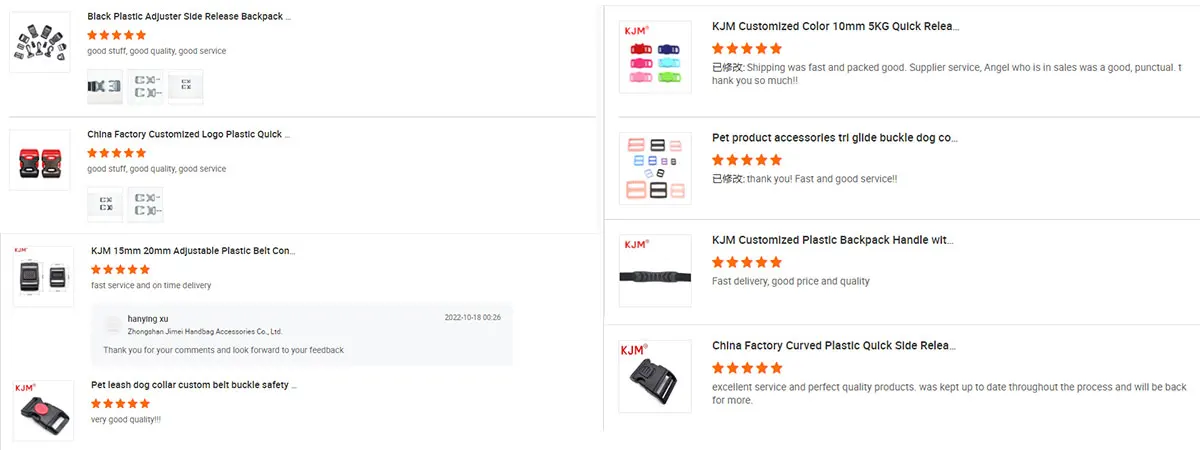View second review photo under China Factory Customized Logo review
The width and height of the screenshot is (1200, 450).
click(x=145, y=204)
